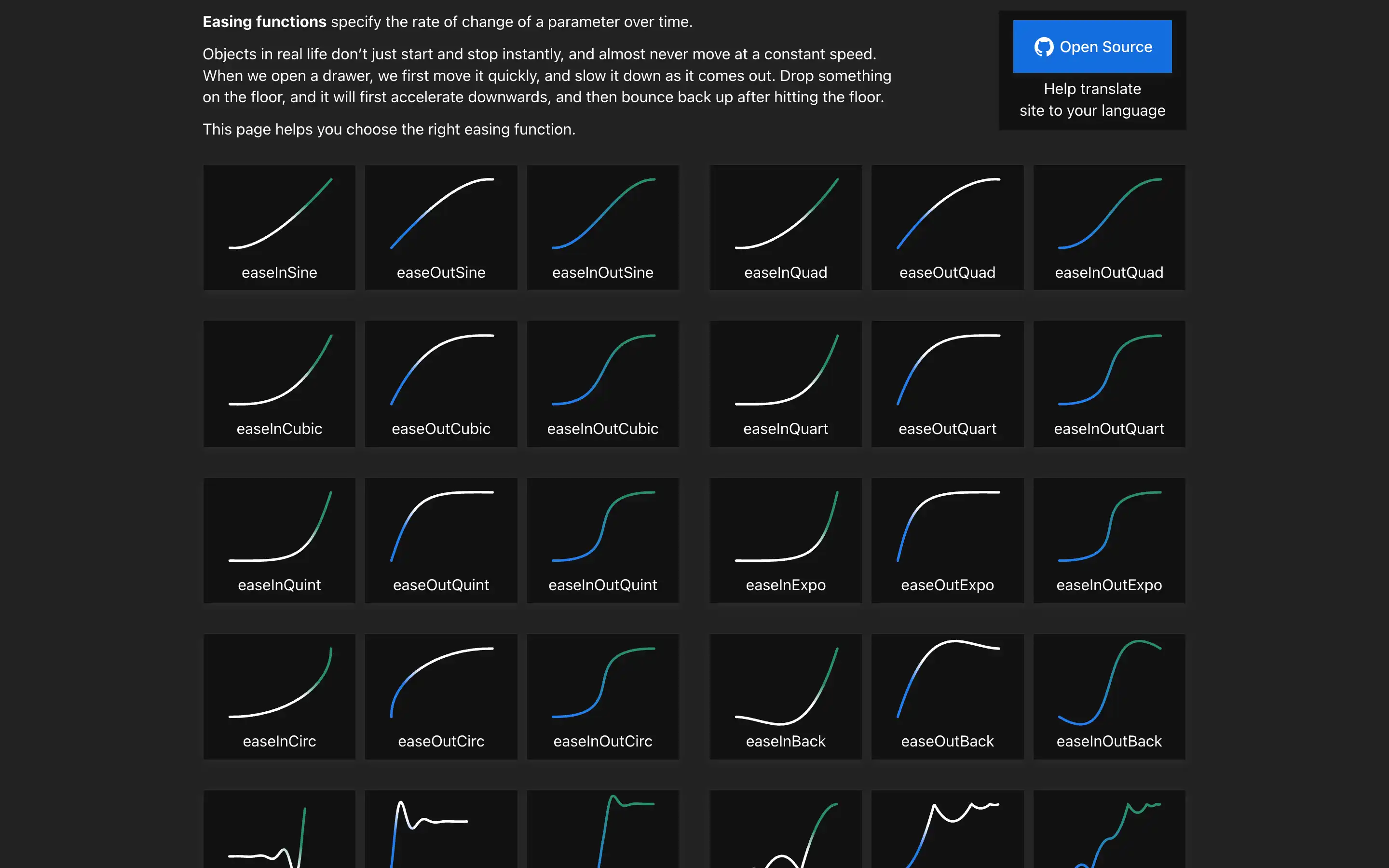Click the Open Source GitHub button
Screen dimensions: 1389x868
coord(1092,46)
